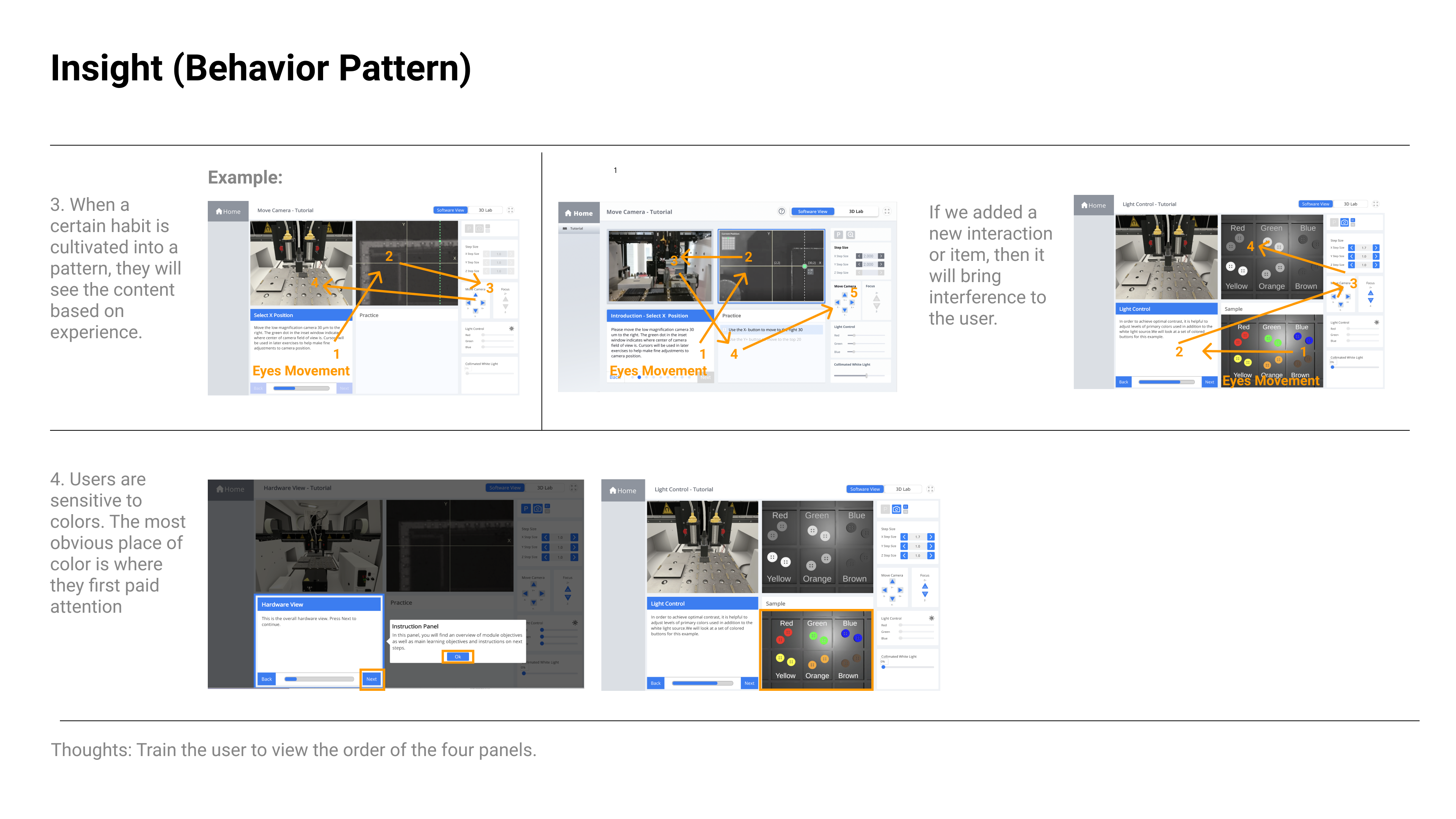The width and height of the screenshot is (1456, 819).
Task: Click Home in the Hardware View window
Action: click(230, 489)
